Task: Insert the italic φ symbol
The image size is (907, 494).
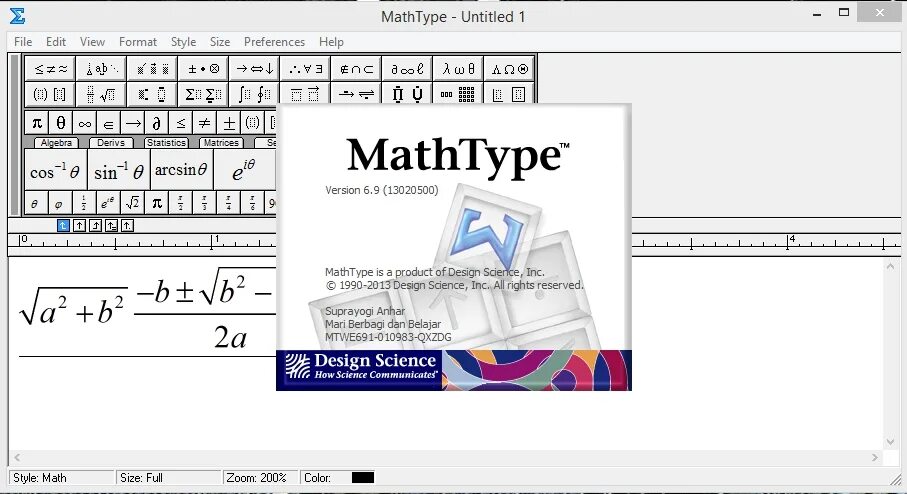Action: [59, 203]
